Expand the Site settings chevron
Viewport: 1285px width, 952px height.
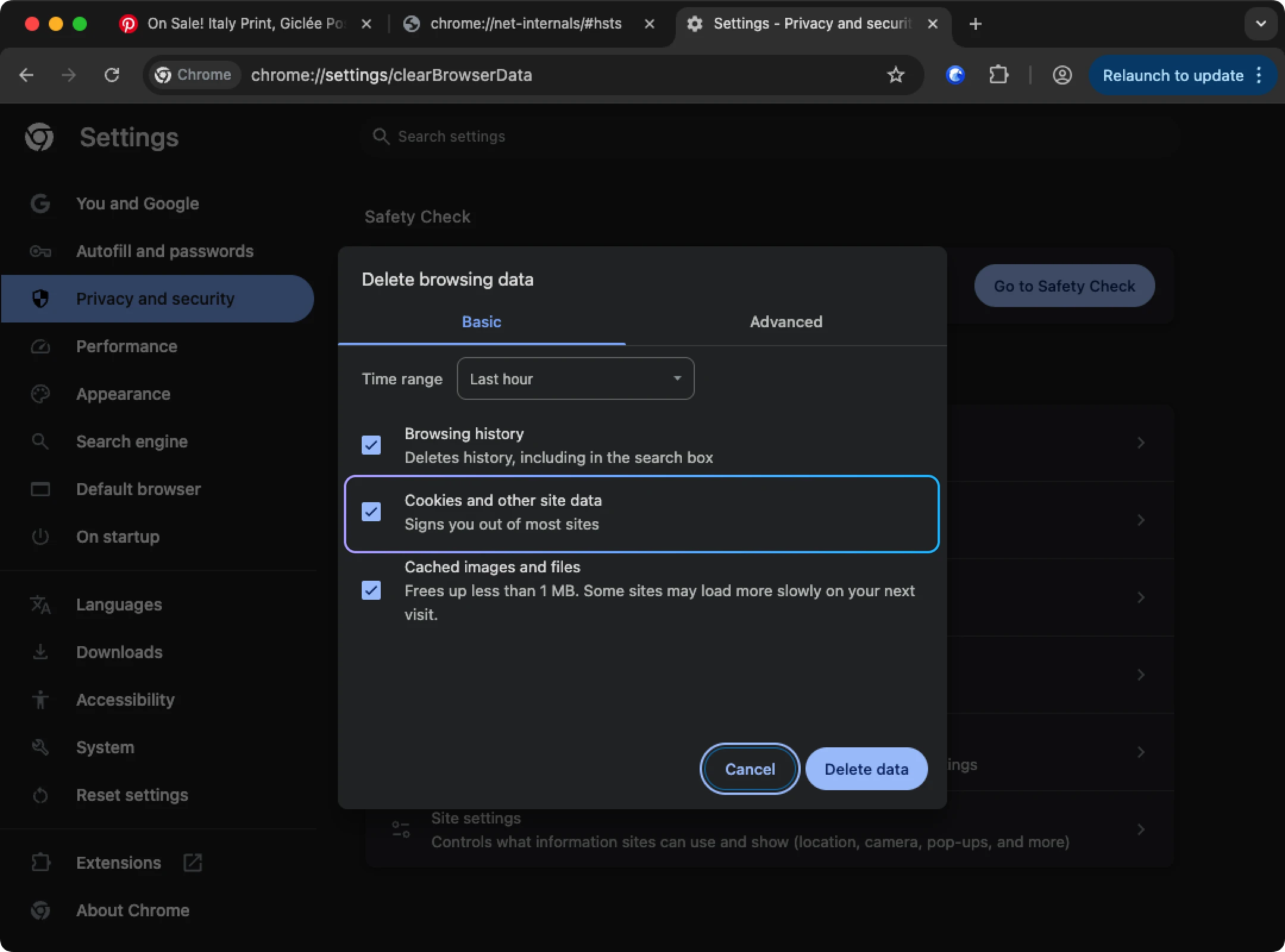click(x=1140, y=829)
